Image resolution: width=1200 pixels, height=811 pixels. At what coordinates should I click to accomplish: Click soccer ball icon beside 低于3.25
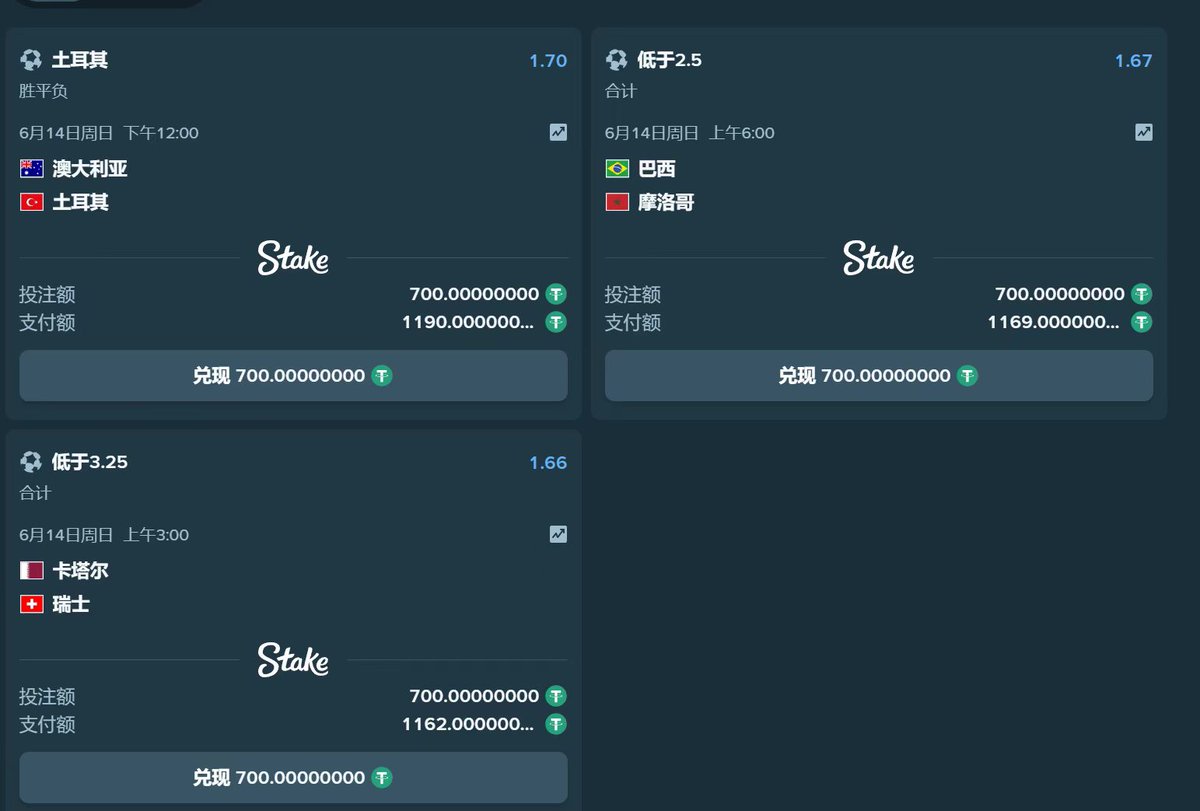(31, 462)
